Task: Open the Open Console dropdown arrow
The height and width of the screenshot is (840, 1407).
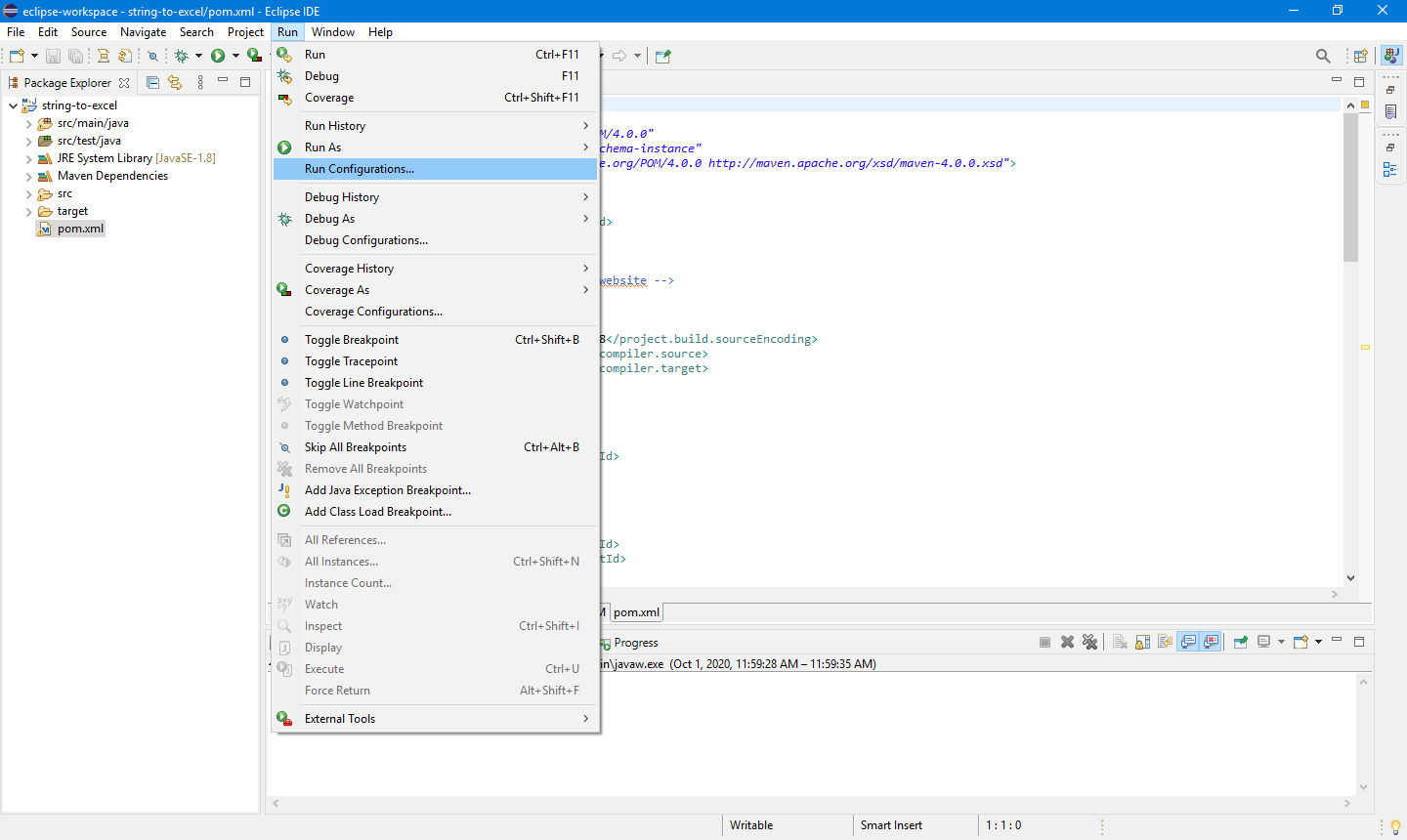Action: click(x=1318, y=642)
